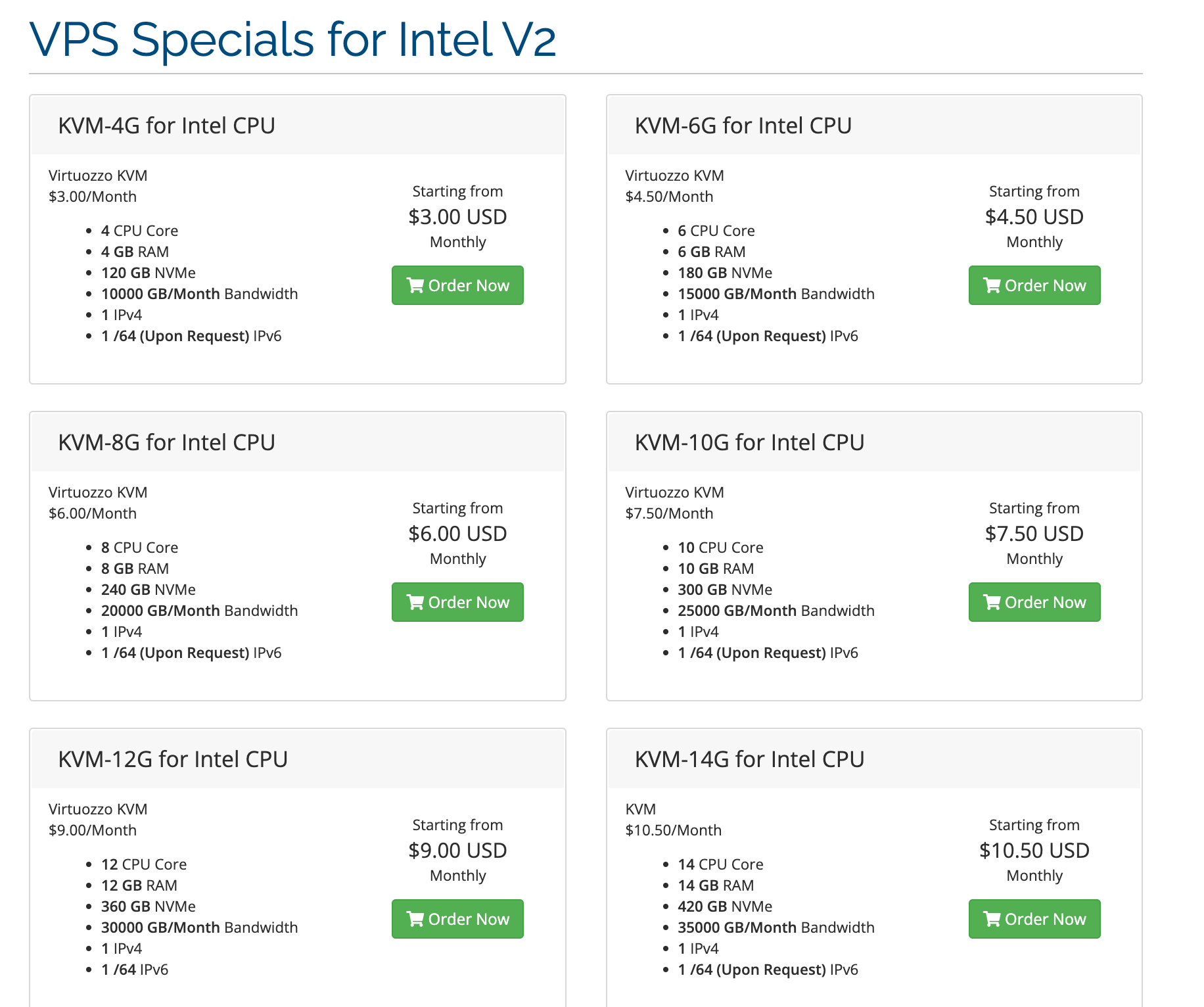This screenshot has height=1007, width=1204.
Task: Click the cart icon for the KVM-4G plan
Action: click(x=415, y=285)
